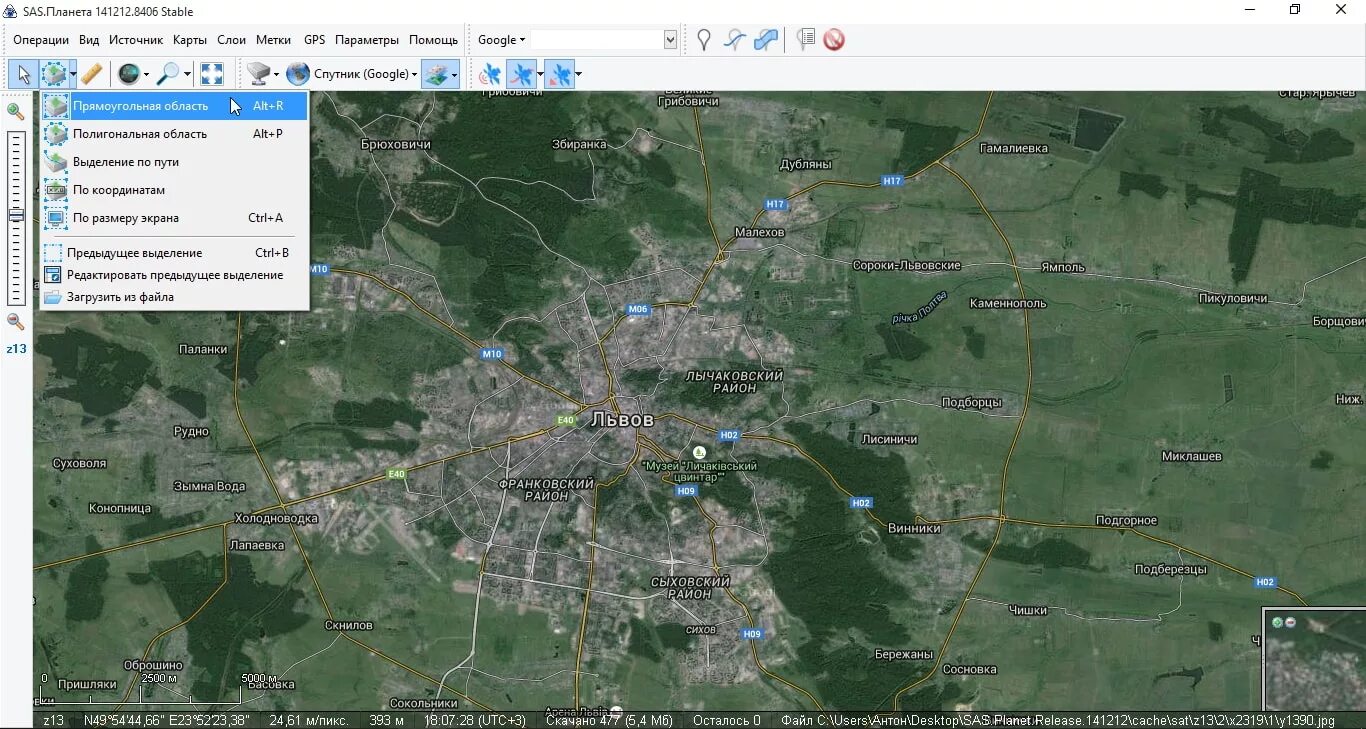Select Предыдущее выделение entry

pos(174,253)
